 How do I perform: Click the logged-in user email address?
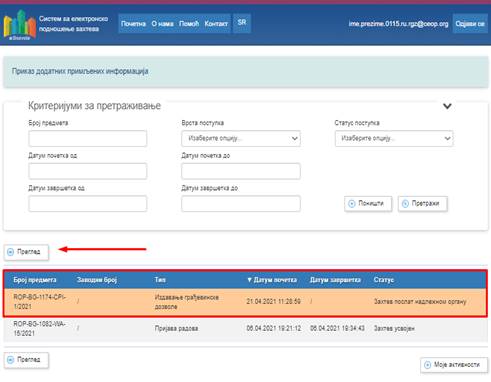(398, 24)
